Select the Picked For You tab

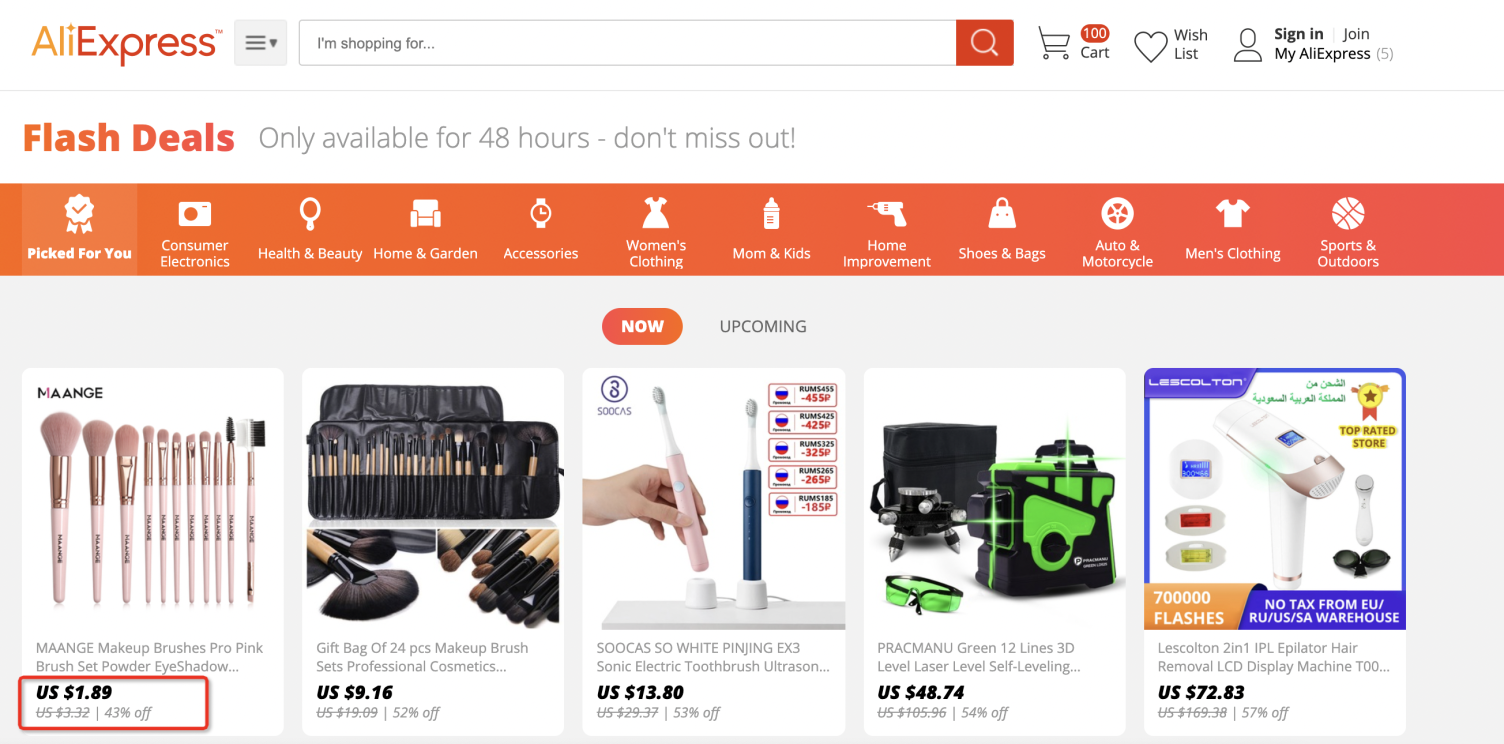[x=80, y=229]
